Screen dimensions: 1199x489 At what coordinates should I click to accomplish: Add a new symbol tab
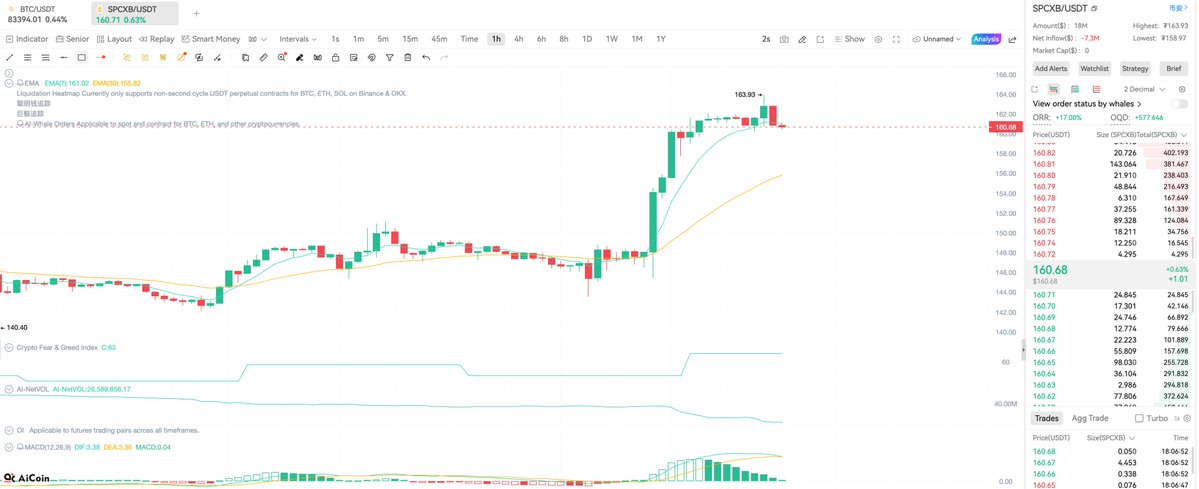(197, 13)
